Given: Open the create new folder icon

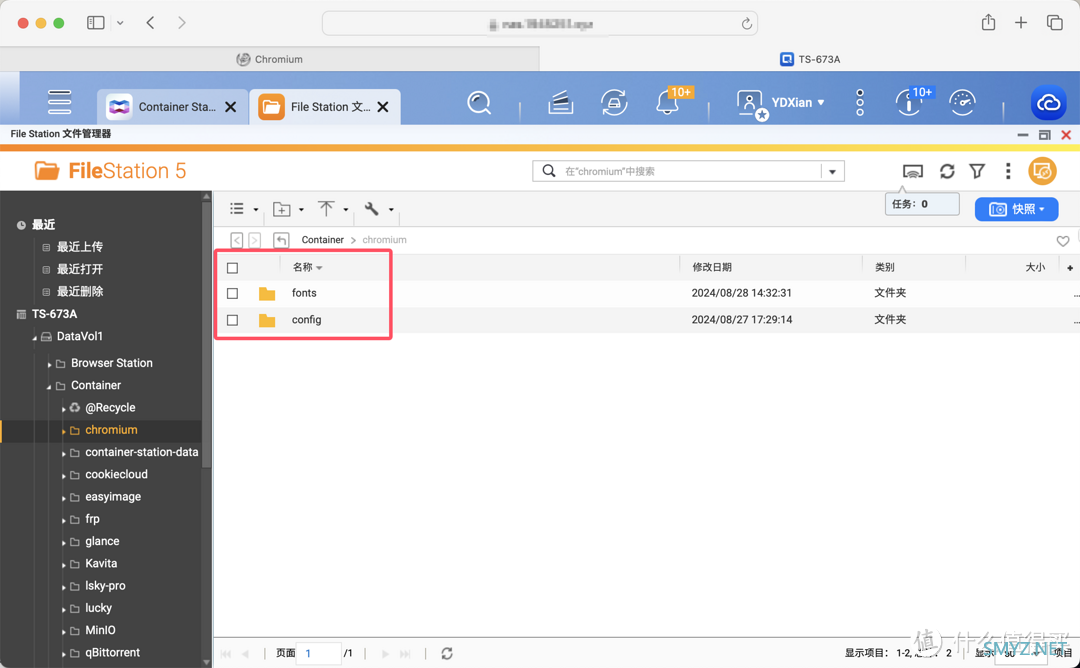Looking at the screenshot, I should coord(282,209).
